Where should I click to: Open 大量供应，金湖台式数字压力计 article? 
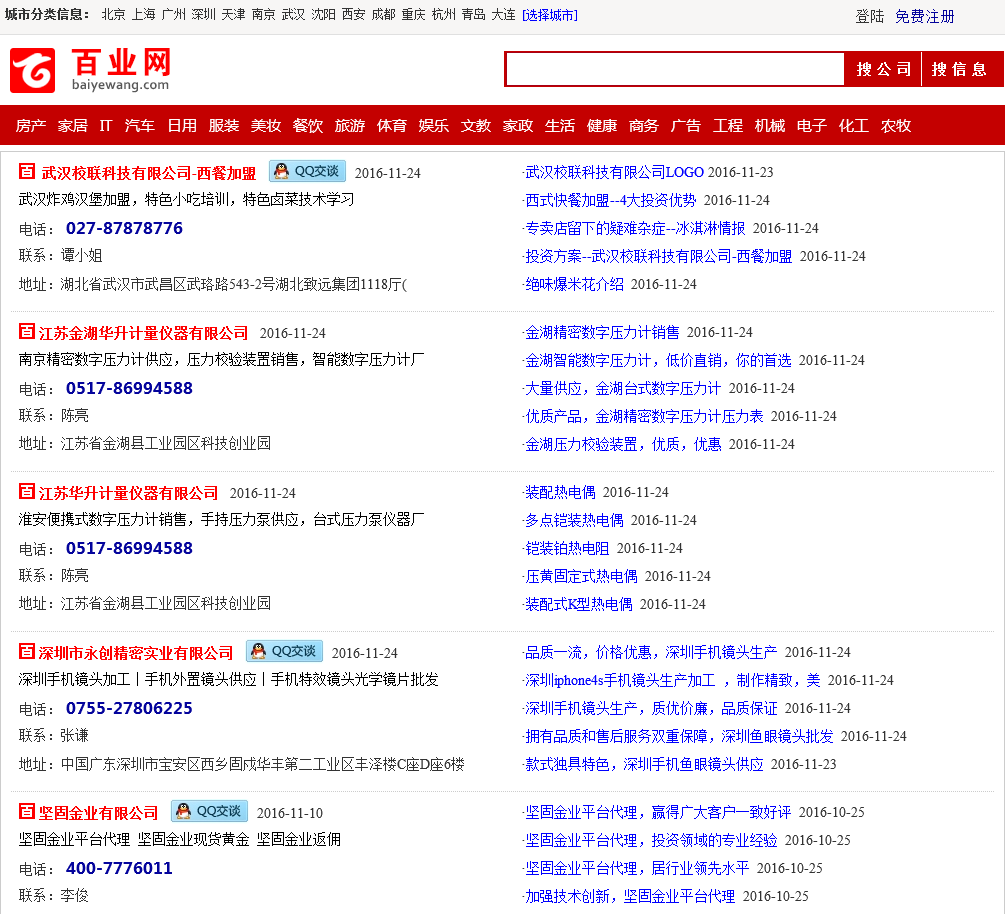coord(623,388)
